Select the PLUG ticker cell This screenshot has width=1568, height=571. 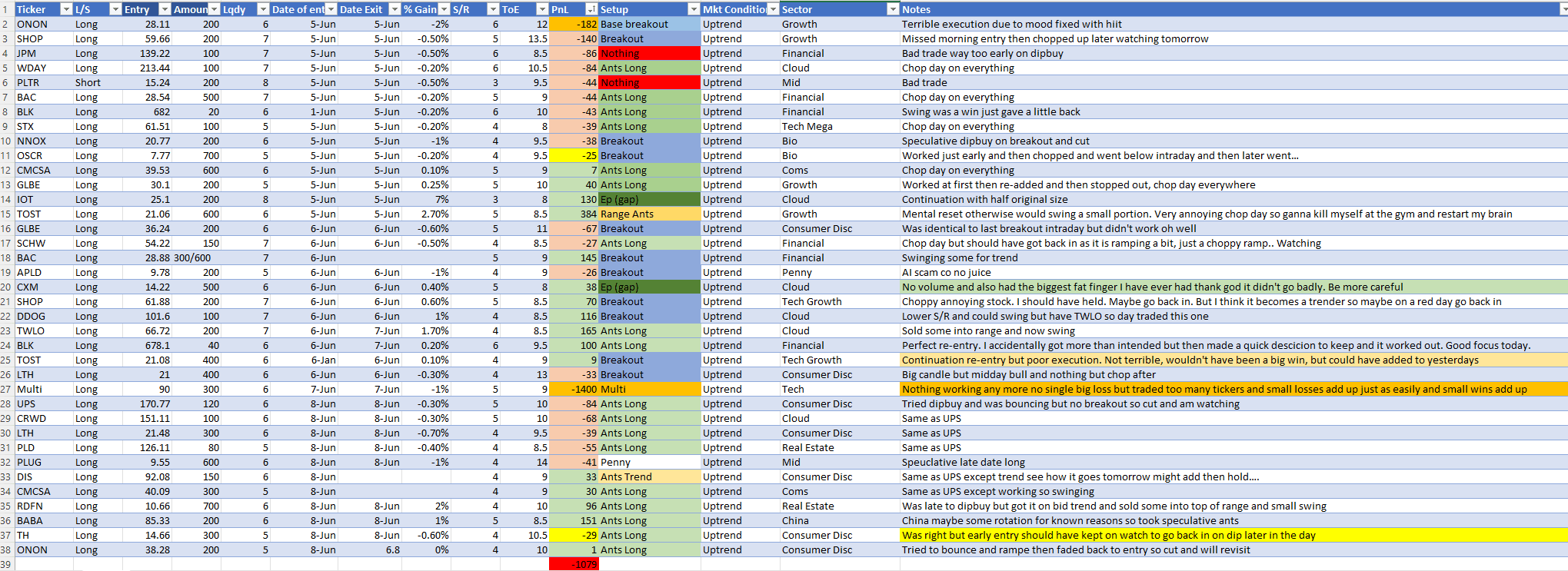pyautogui.click(x=44, y=462)
